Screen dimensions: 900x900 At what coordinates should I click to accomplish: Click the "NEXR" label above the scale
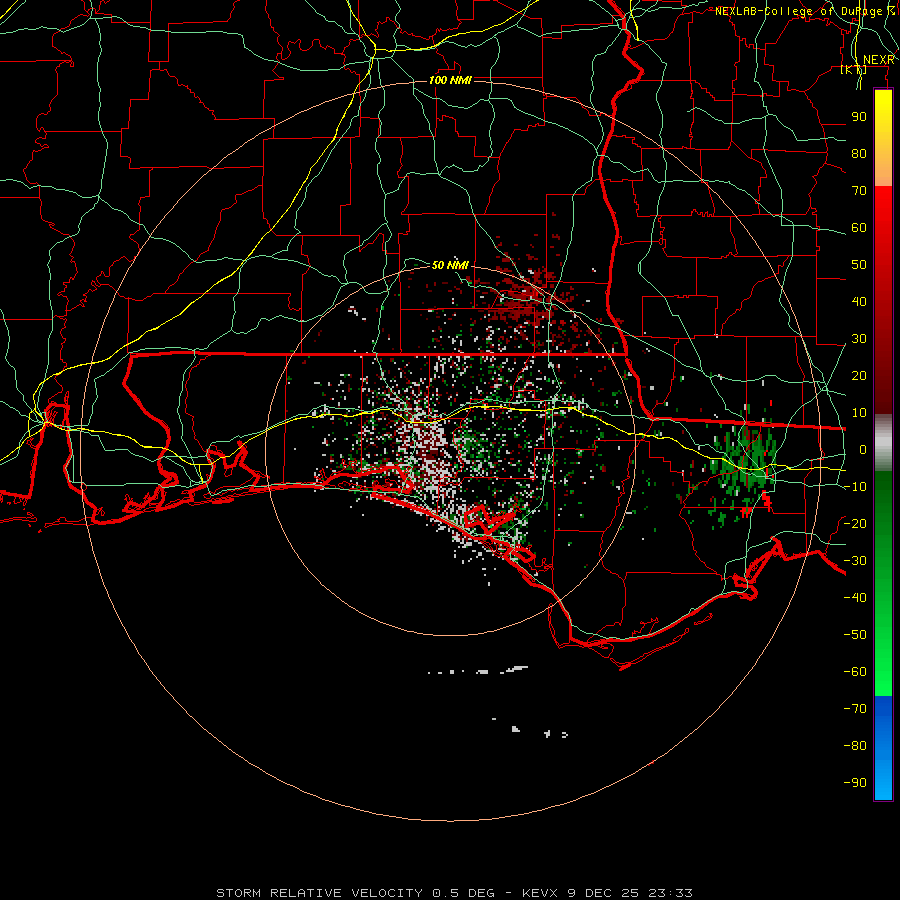878,59
